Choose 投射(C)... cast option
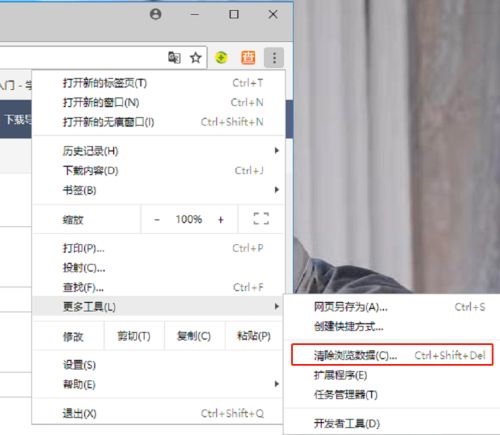This screenshot has height=435, width=500. 159,268
